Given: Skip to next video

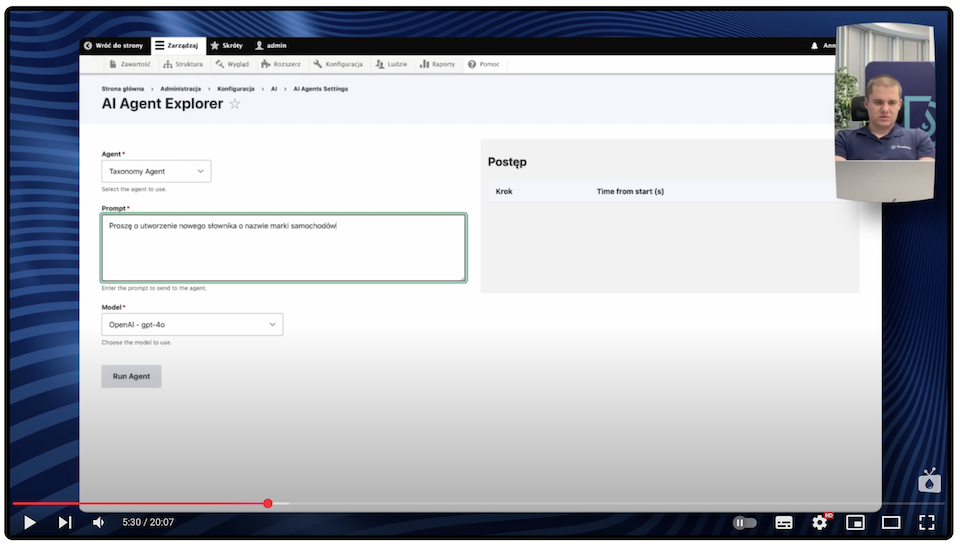Looking at the screenshot, I should (x=65, y=522).
